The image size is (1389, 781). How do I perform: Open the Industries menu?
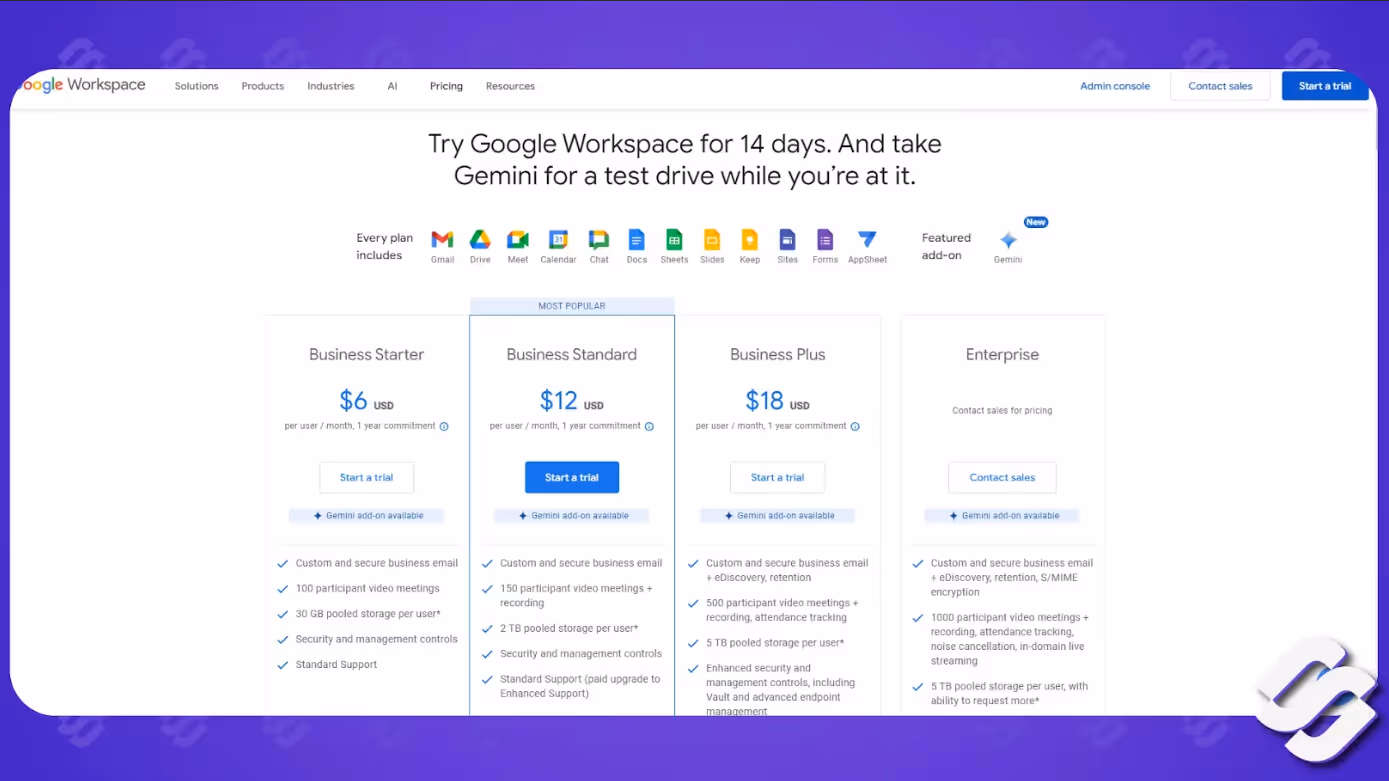[331, 86]
